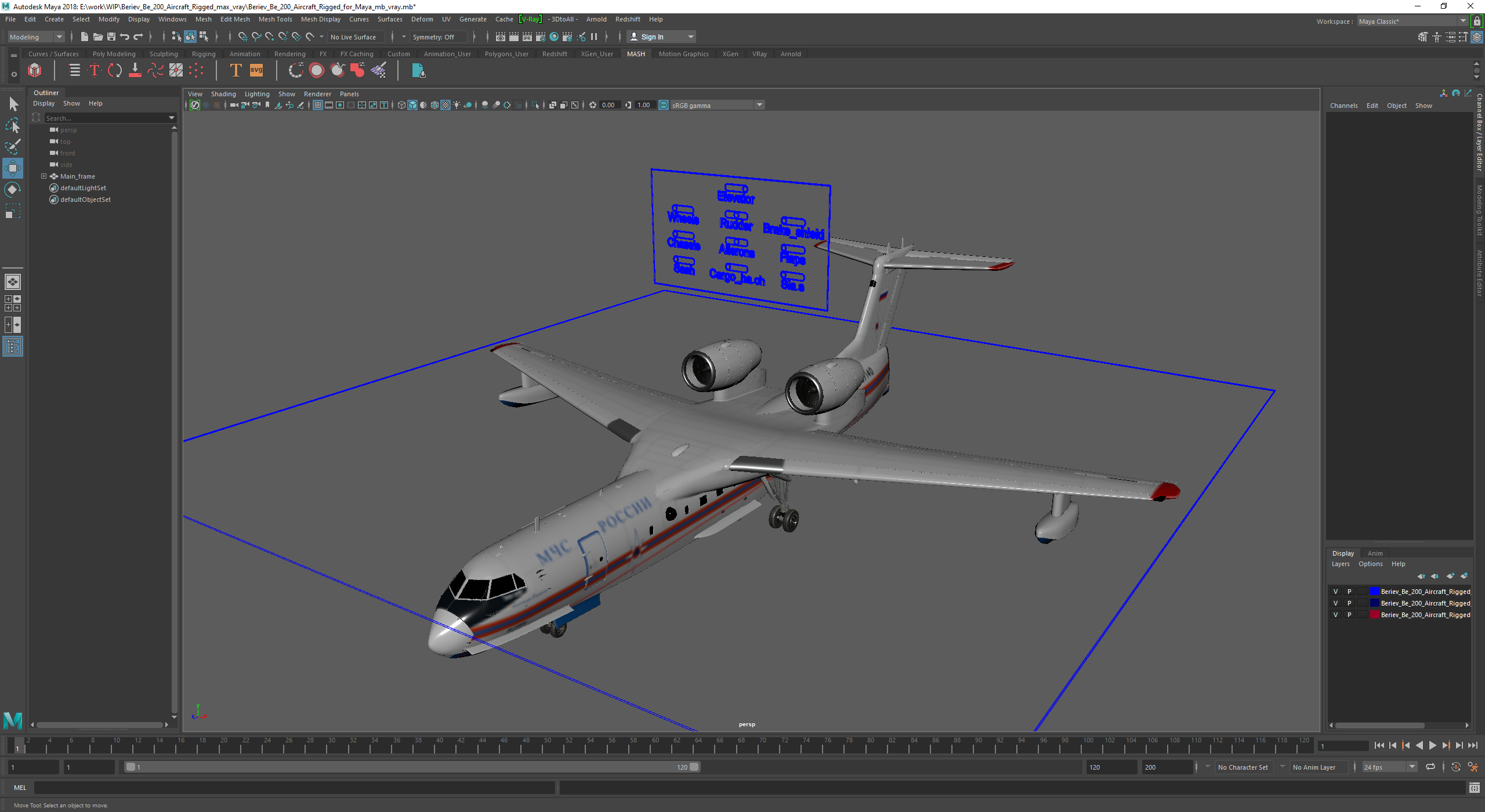Toggle the viewport grid display button

pos(318,105)
